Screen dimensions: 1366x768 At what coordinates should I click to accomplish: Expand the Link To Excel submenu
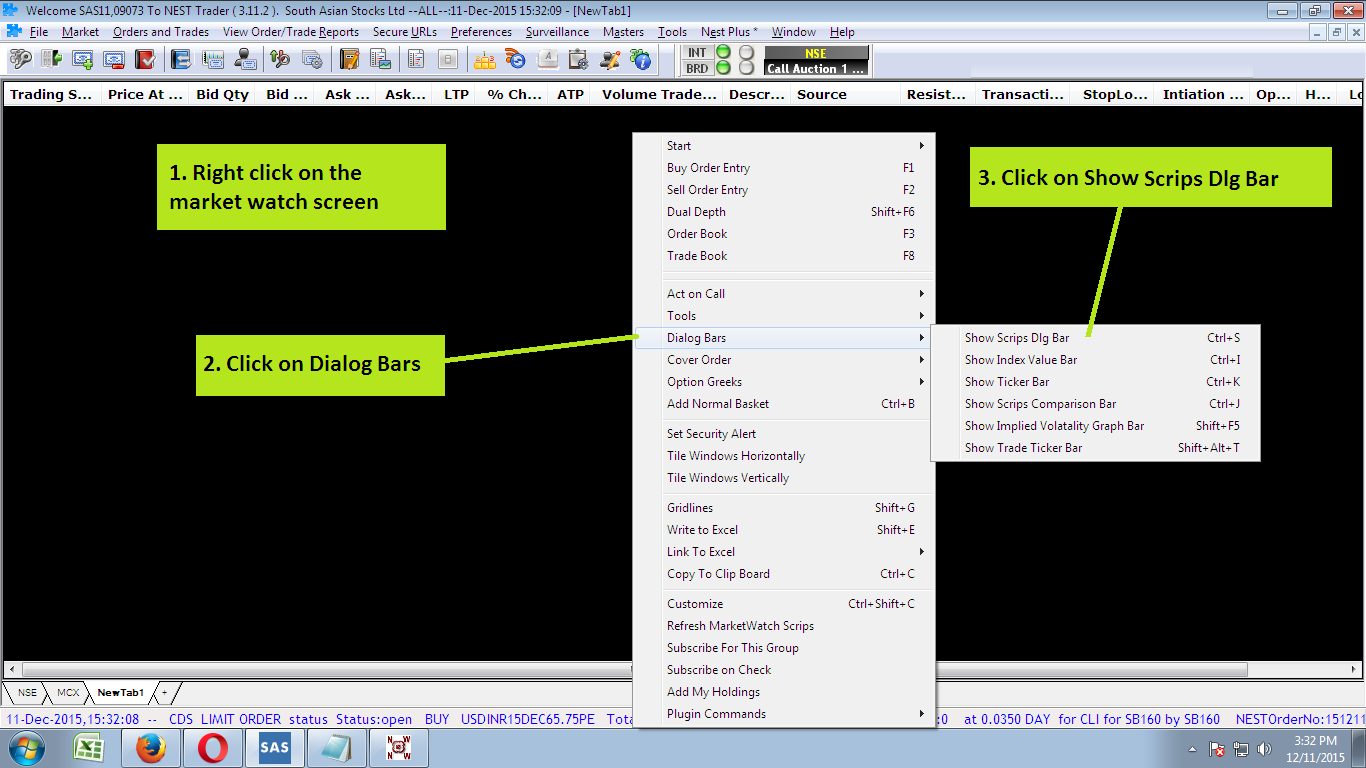pos(785,552)
